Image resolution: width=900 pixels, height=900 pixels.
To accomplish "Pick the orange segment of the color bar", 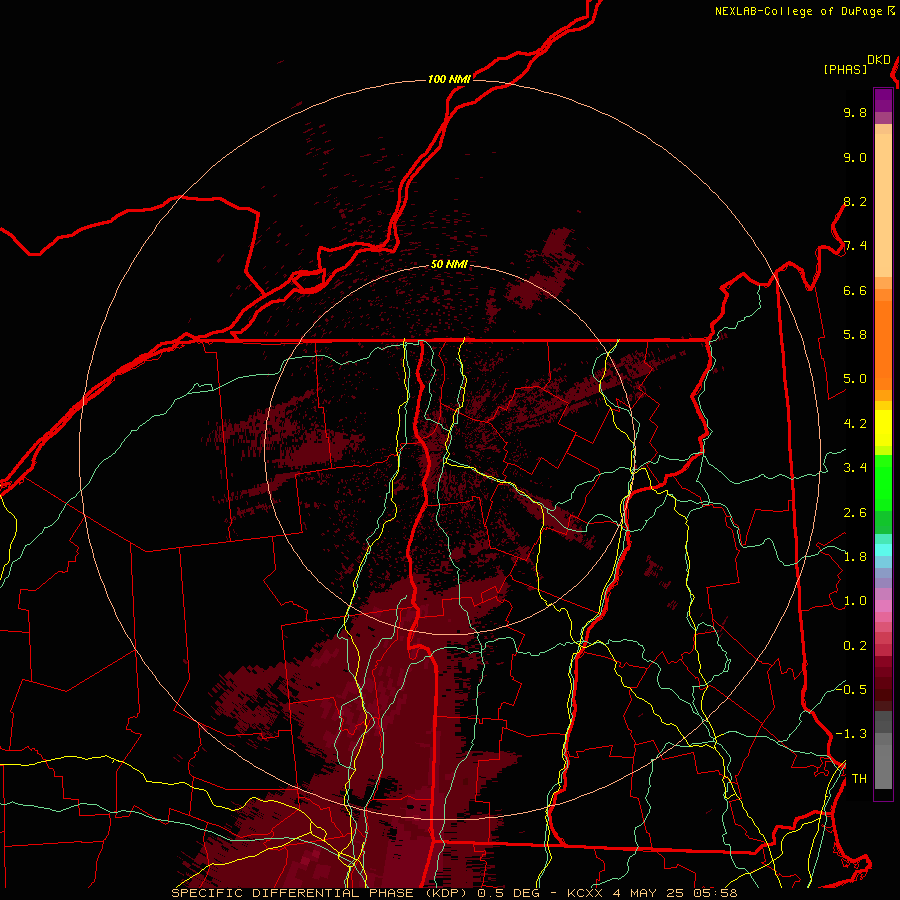I will point(883,344).
